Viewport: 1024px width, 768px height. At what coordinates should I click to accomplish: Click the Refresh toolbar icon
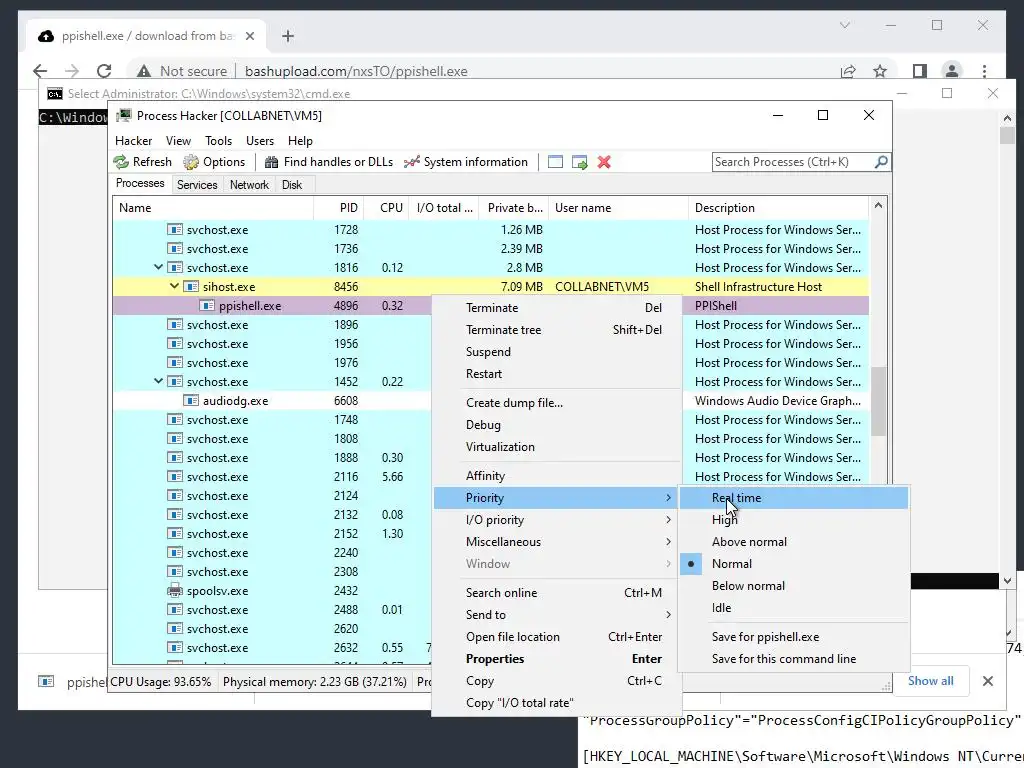click(x=121, y=162)
